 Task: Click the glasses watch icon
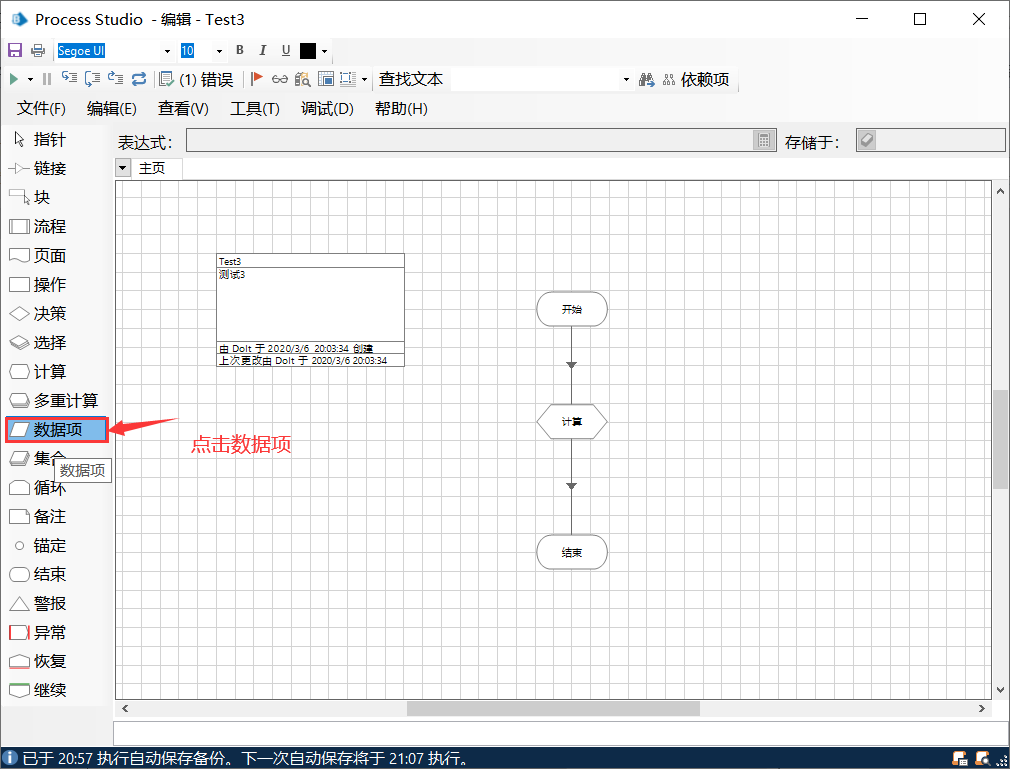click(x=280, y=79)
